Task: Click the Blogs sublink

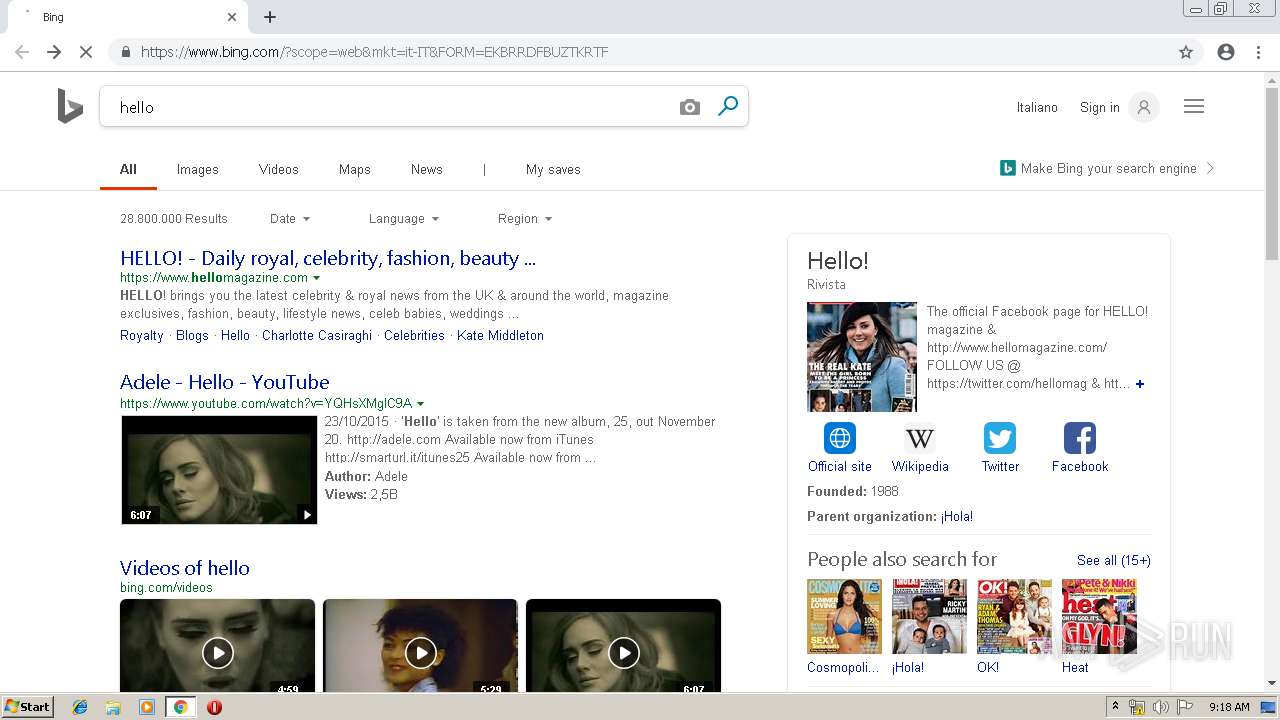Action: click(192, 336)
